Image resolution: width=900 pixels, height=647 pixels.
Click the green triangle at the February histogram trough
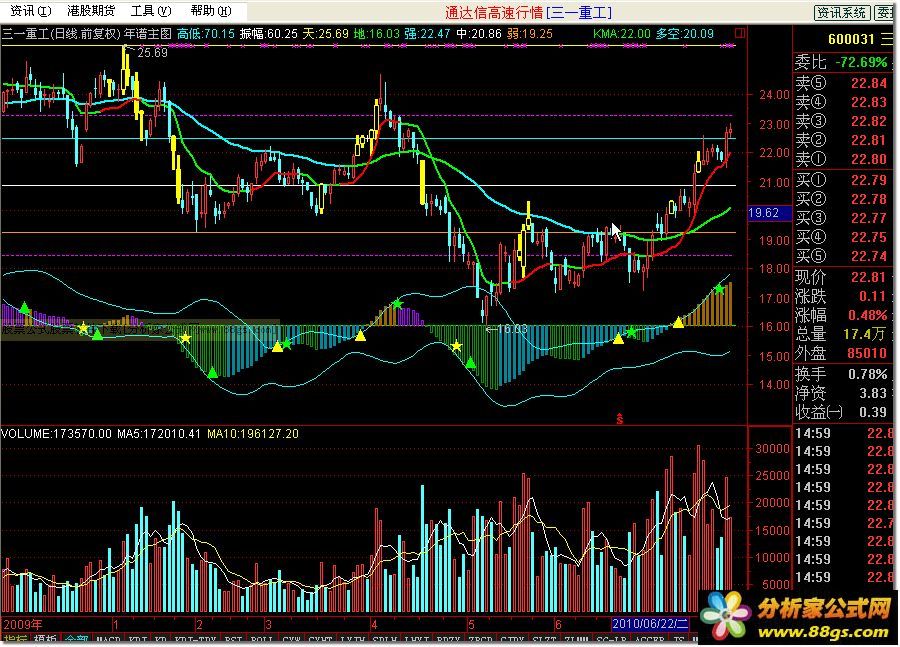(x=212, y=373)
